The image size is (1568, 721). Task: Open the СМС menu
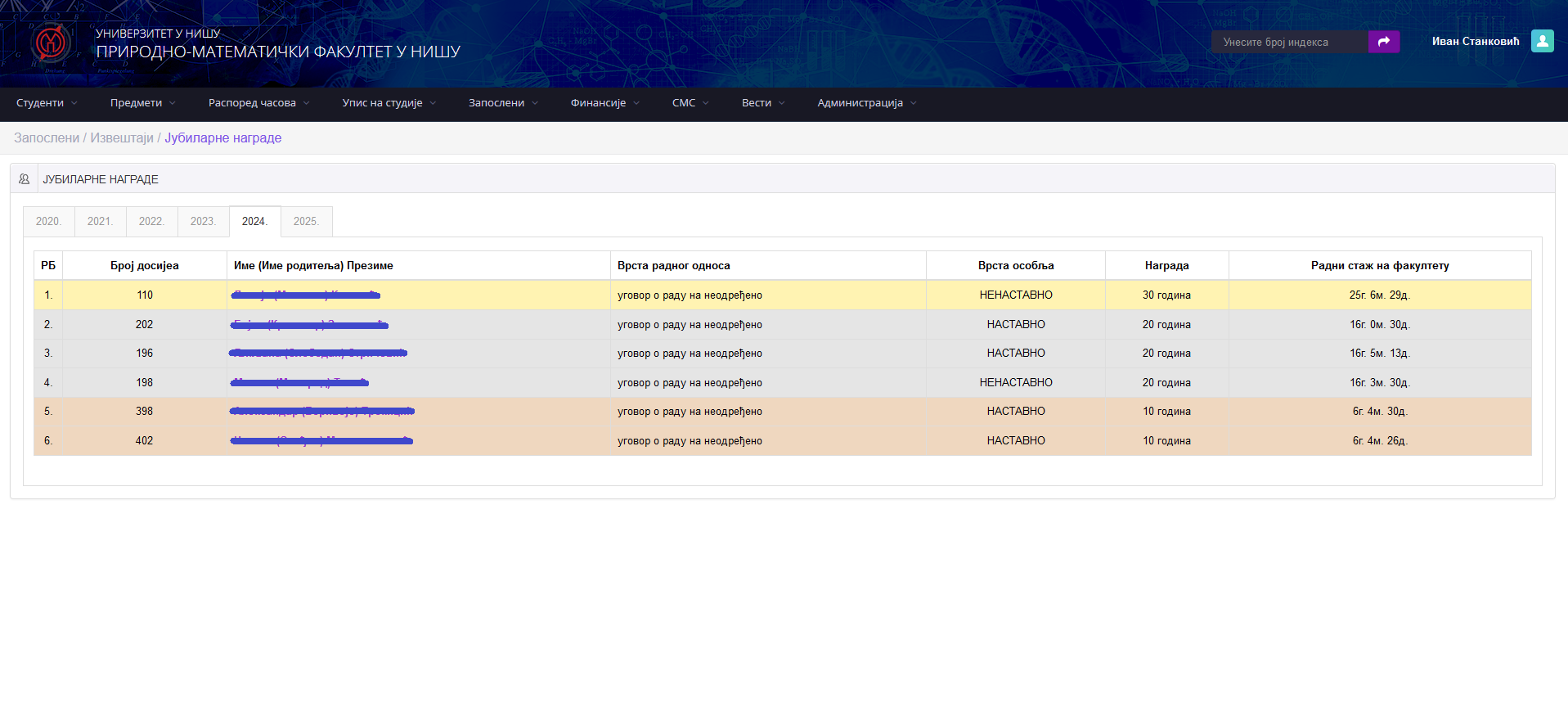pos(690,103)
